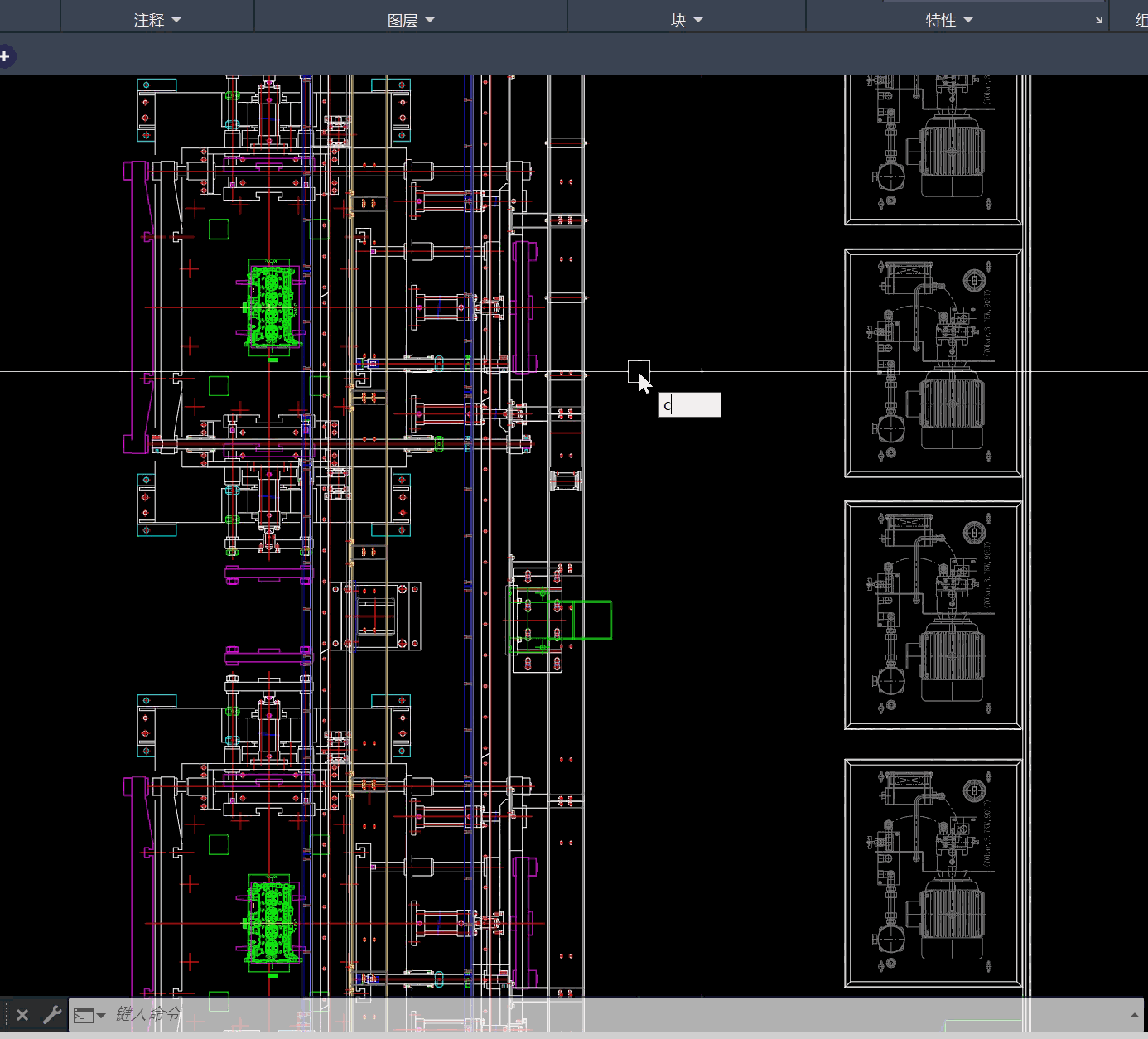This screenshot has width=1148, height=1039.
Task: Select the second motor assembly frame from top
Action: point(933,364)
